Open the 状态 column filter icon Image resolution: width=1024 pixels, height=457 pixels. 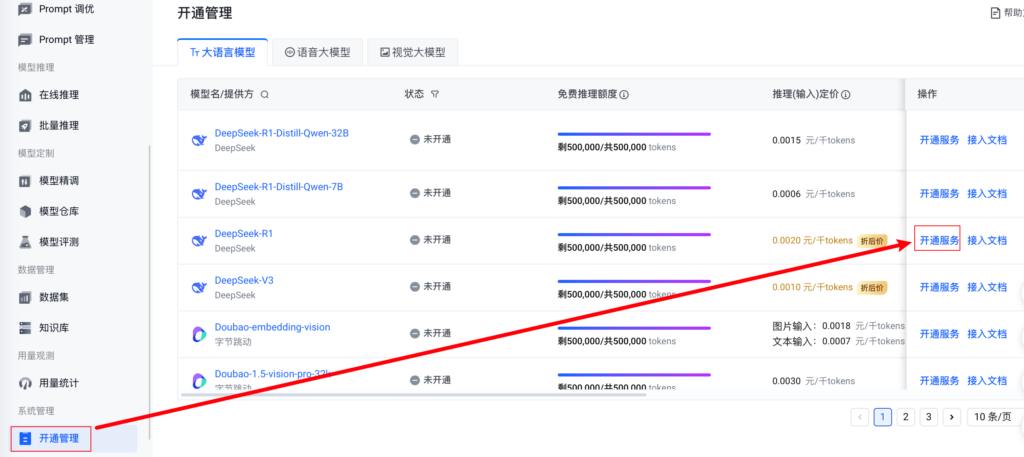[435, 94]
